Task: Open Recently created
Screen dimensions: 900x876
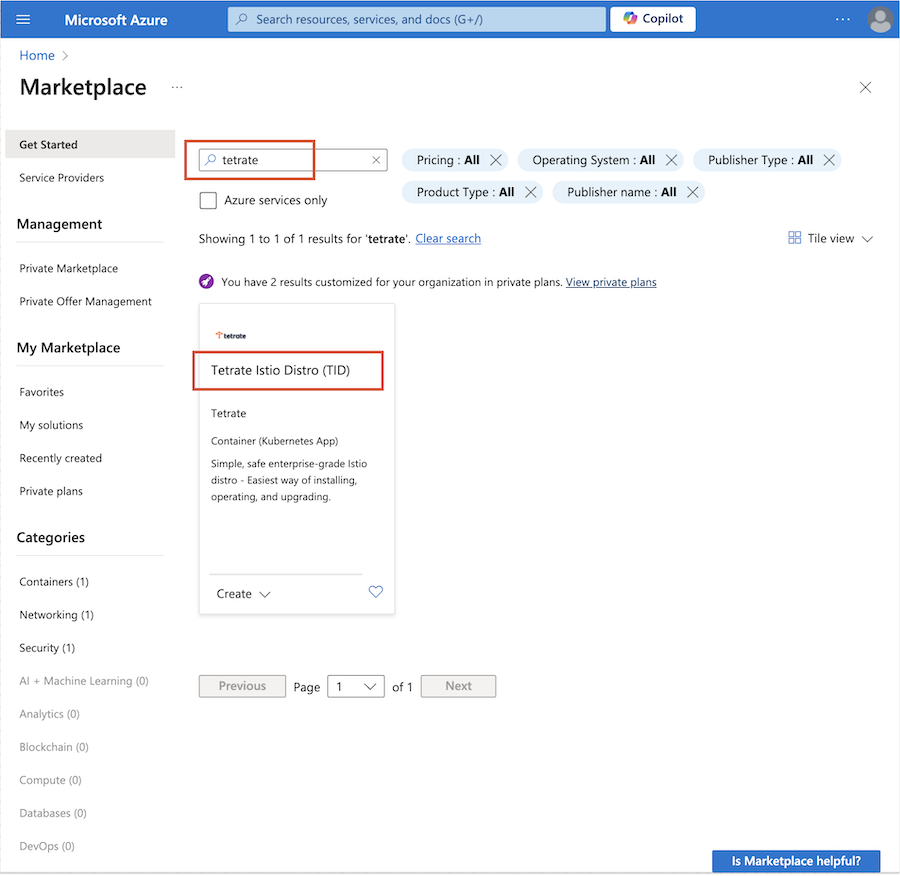Action: [60, 459]
